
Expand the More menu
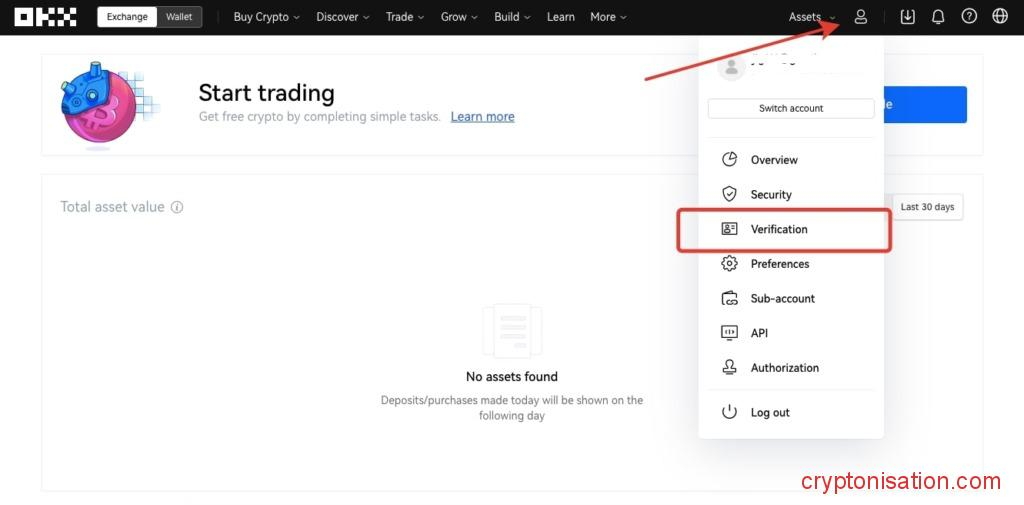pyautogui.click(x=608, y=17)
